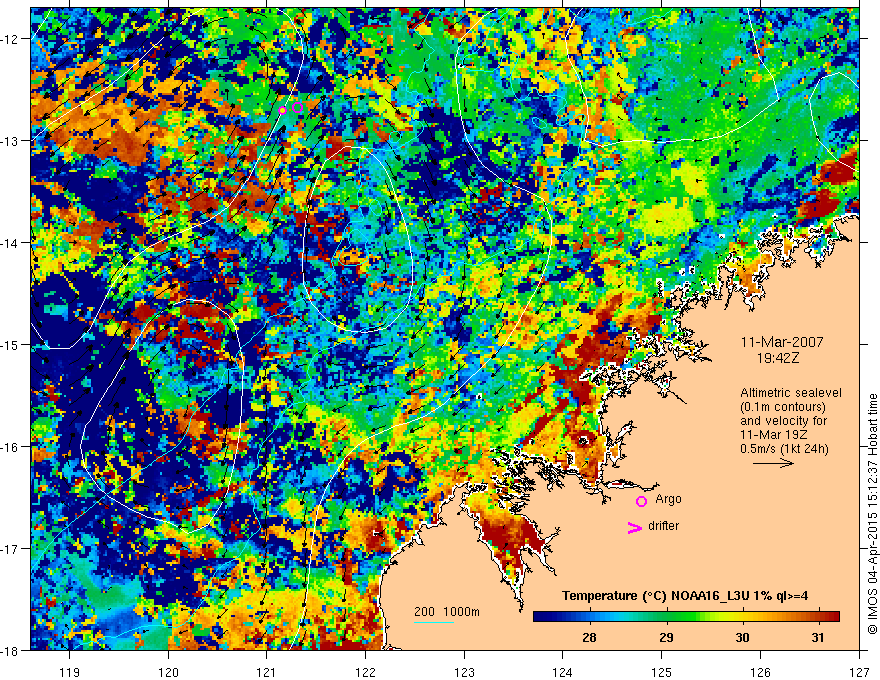Click longitude label '126' on x-axis
The width and height of the screenshot is (880, 680).
(760, 672)
